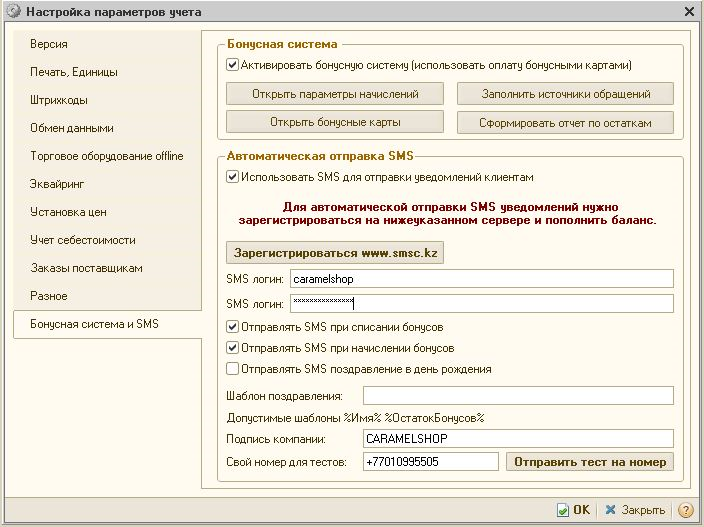Go to Торговое оборудование offline tab

coord(108,156)
